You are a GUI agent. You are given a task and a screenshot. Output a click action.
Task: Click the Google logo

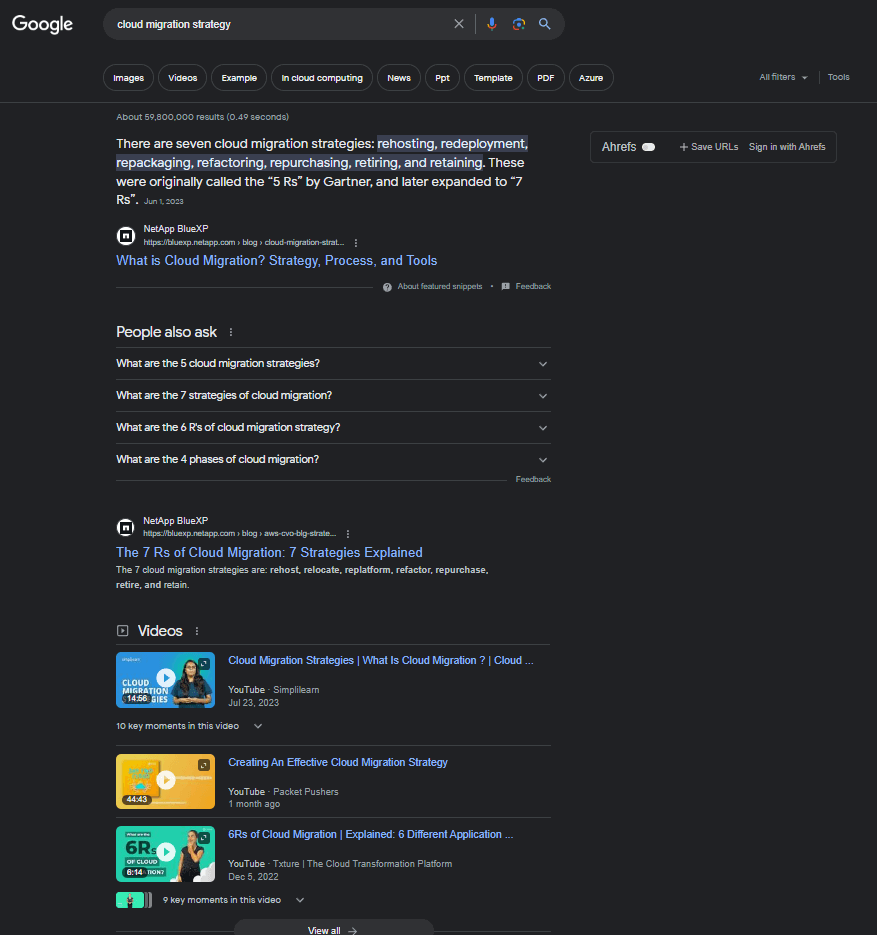(x=42, y=24)
